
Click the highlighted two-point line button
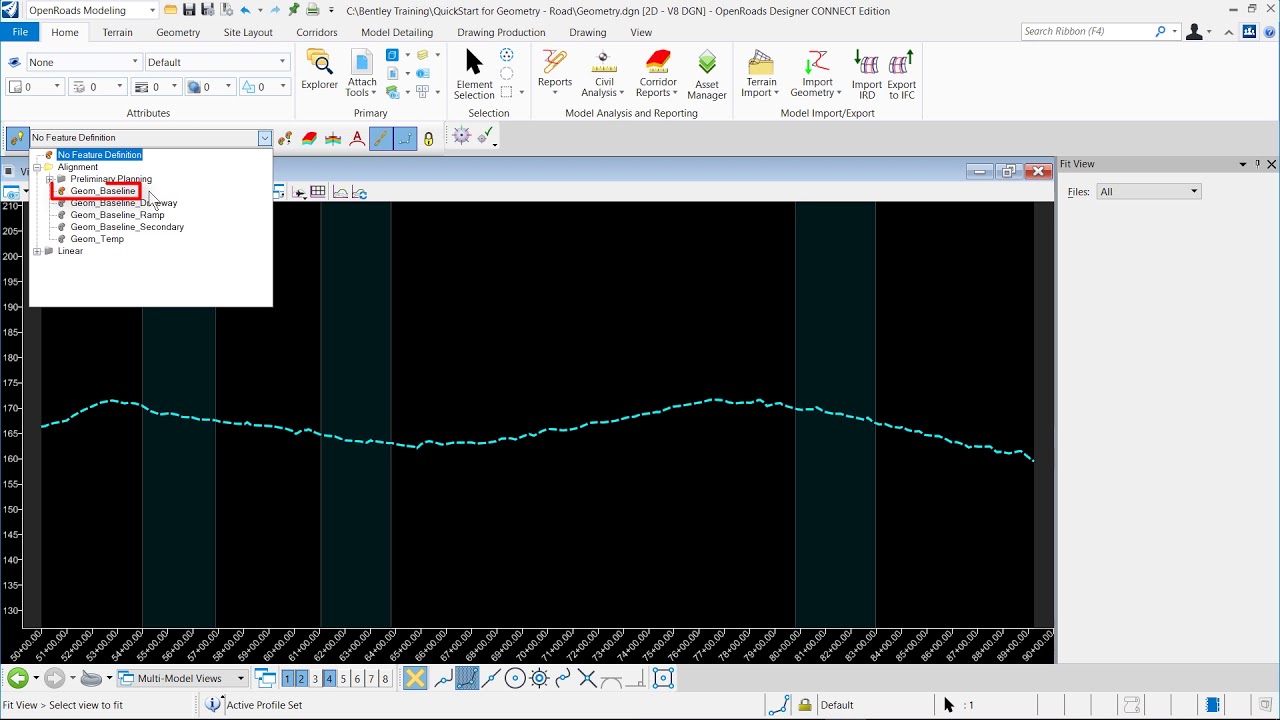click(405, 139)
